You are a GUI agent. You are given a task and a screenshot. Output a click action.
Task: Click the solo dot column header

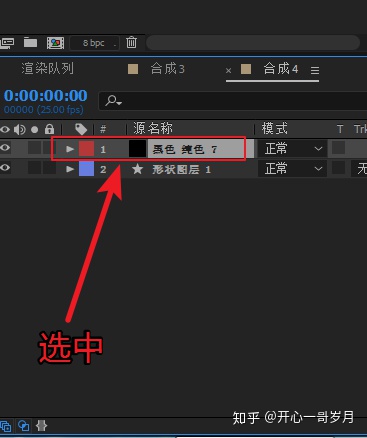coord(34,129)
